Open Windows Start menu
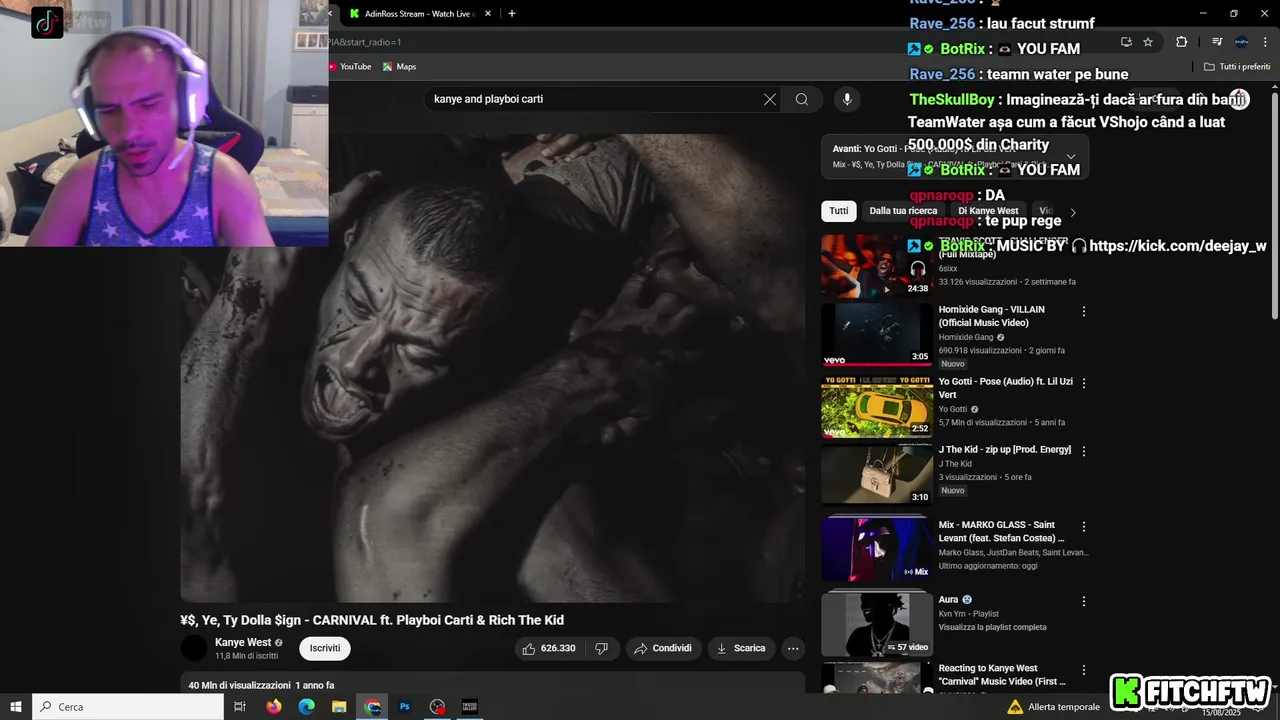This screenshot has width=1280, height=720. (x=16, y=706)
